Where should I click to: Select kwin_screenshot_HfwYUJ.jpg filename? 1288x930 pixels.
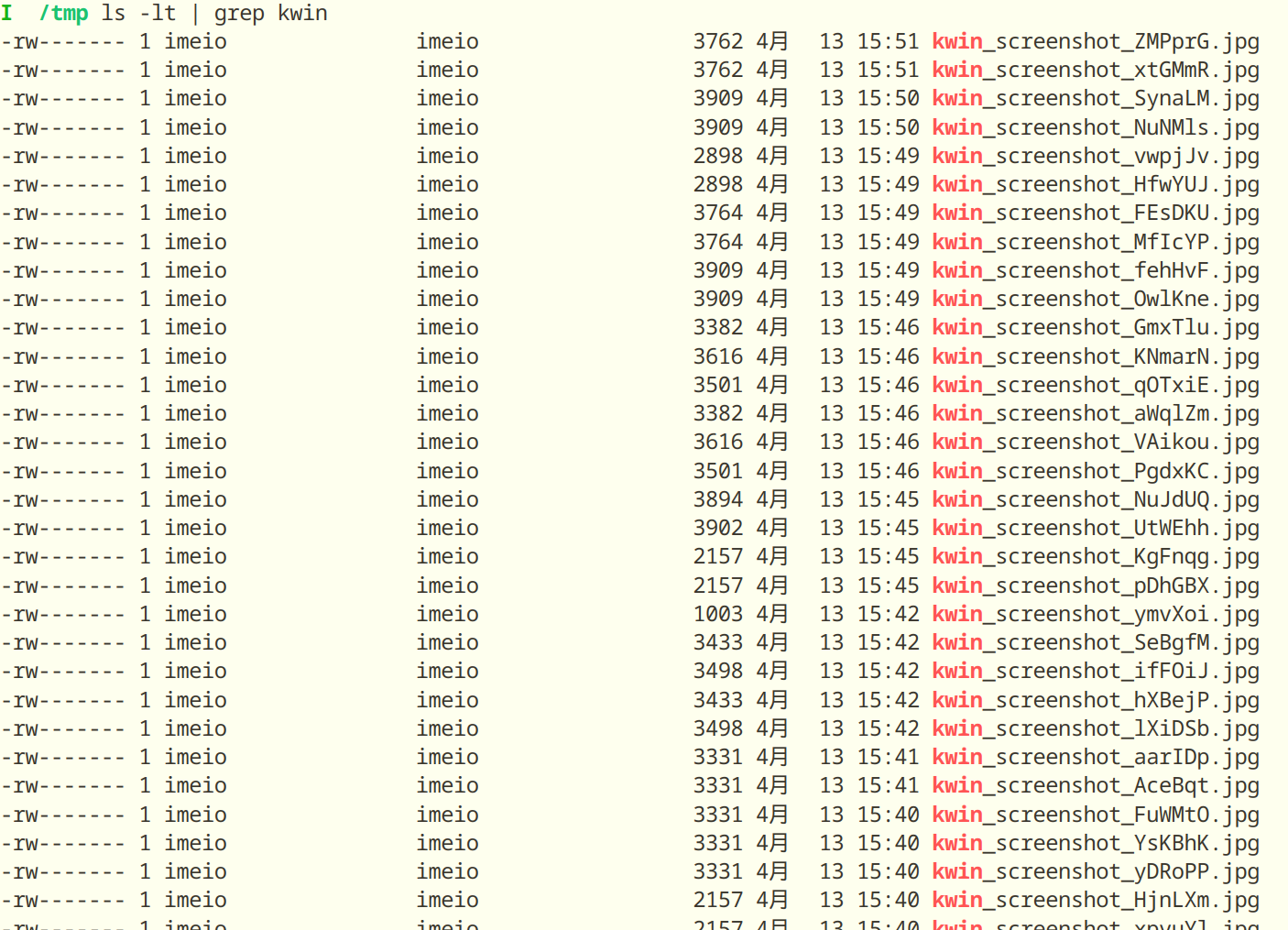(1096, 185)
